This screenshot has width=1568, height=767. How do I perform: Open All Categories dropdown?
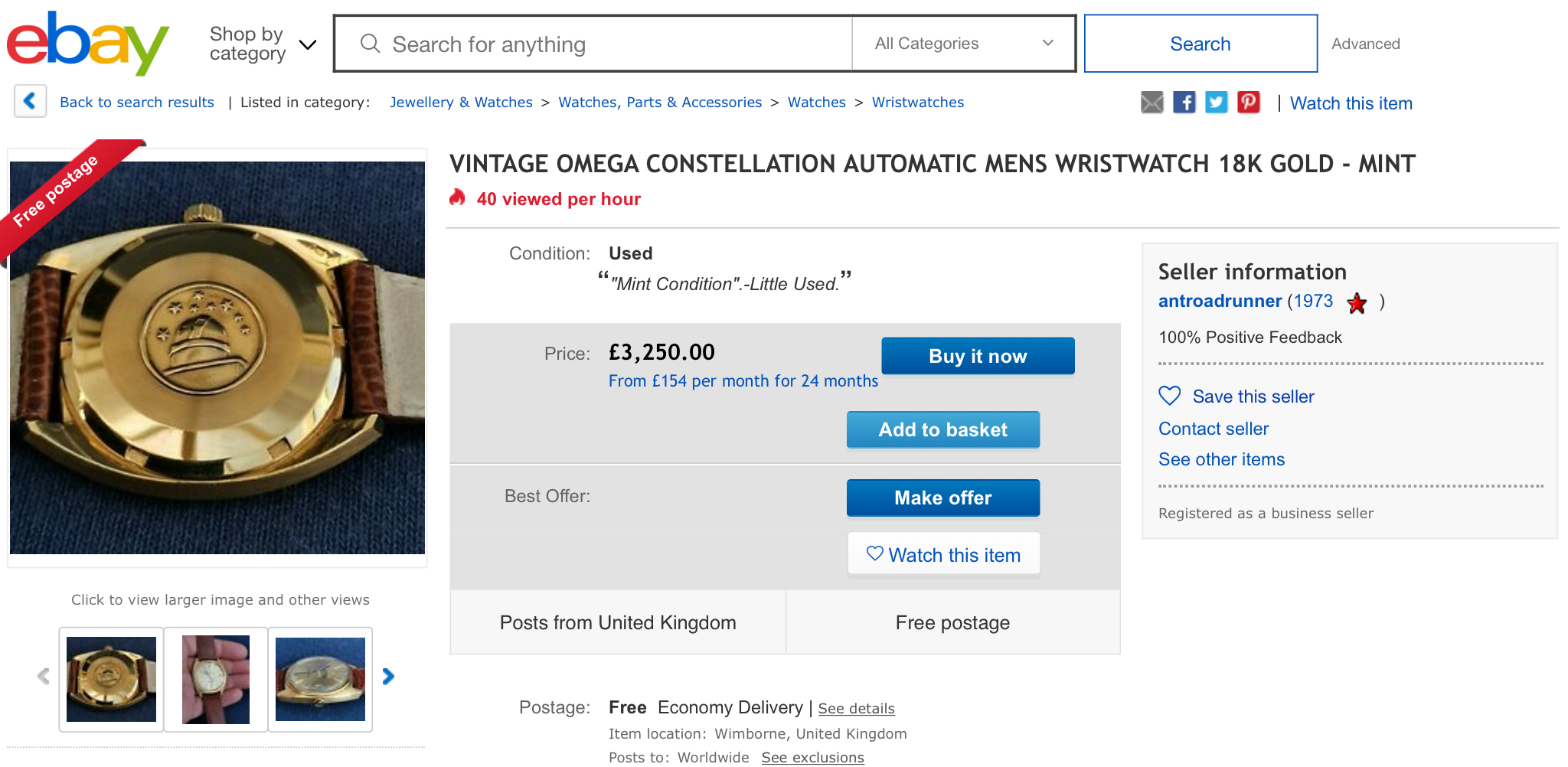coord(963,44)
